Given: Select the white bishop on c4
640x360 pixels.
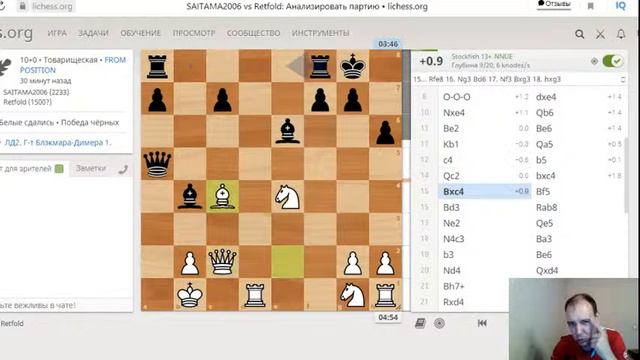Looking at the screenshot, I should [x=222, y=197].
